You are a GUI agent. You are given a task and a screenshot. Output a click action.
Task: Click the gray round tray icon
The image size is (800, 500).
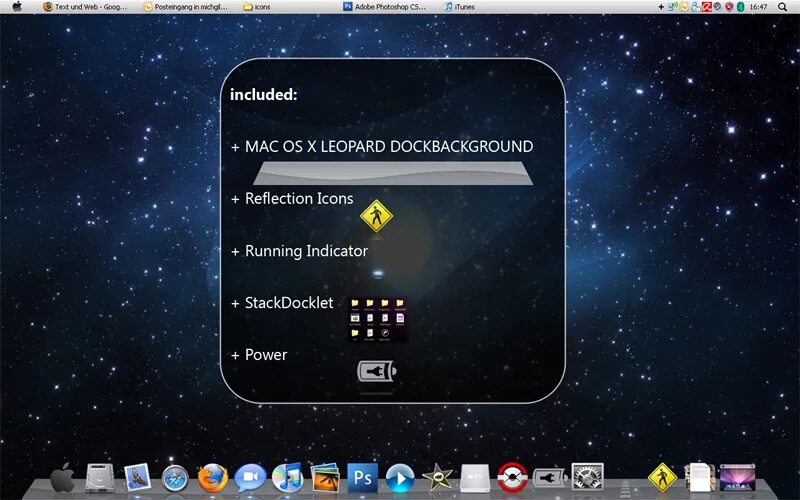(x=717, y=7)
